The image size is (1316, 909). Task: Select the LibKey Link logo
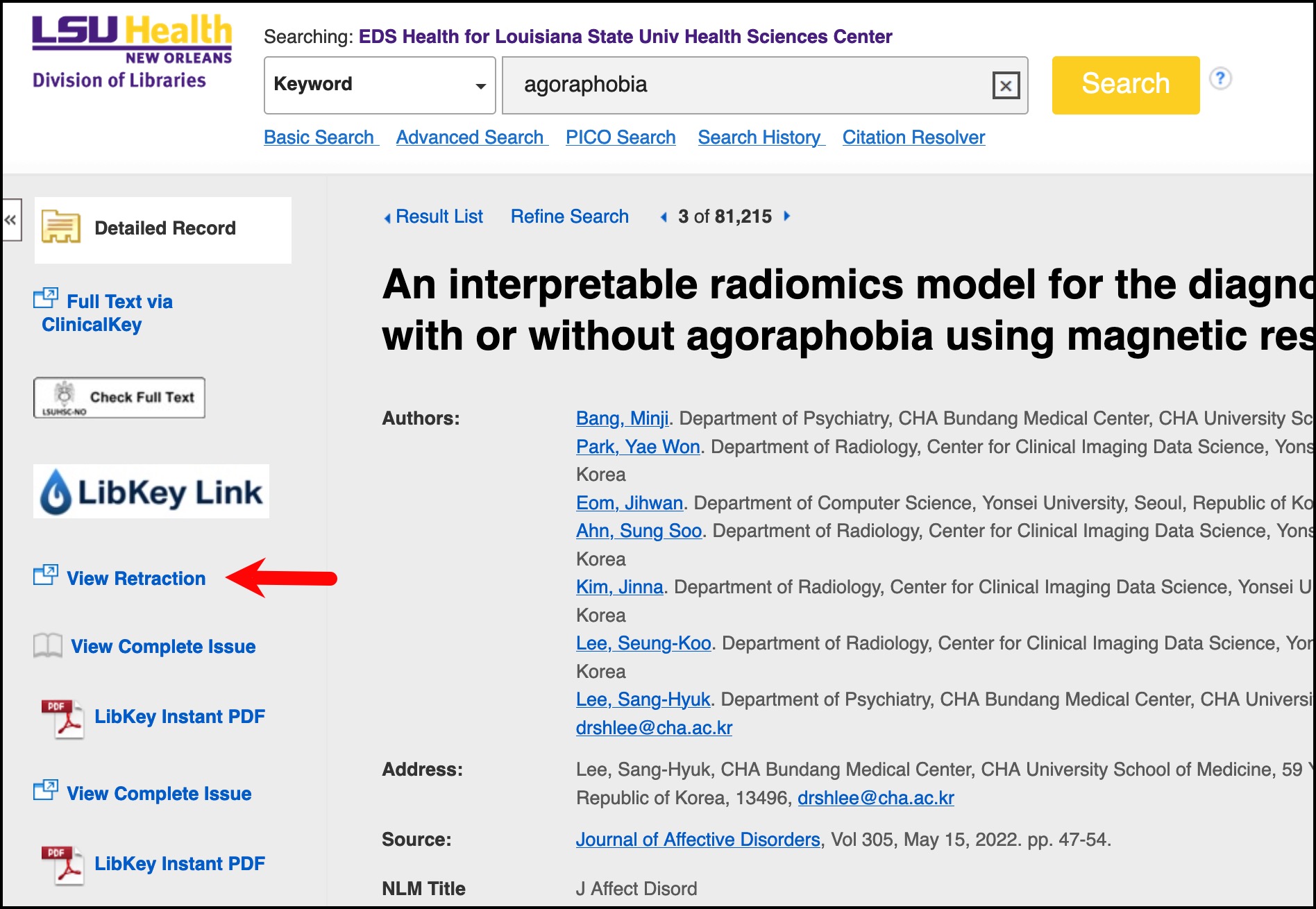[x=149, y=492]
